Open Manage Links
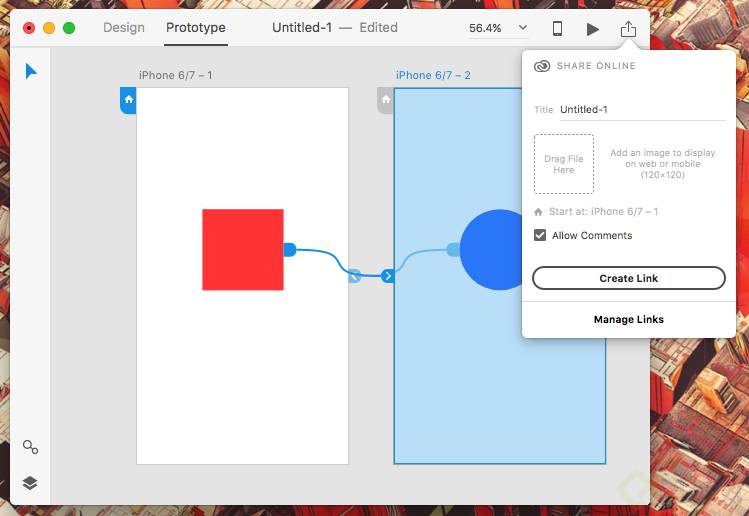 (629, 319)
